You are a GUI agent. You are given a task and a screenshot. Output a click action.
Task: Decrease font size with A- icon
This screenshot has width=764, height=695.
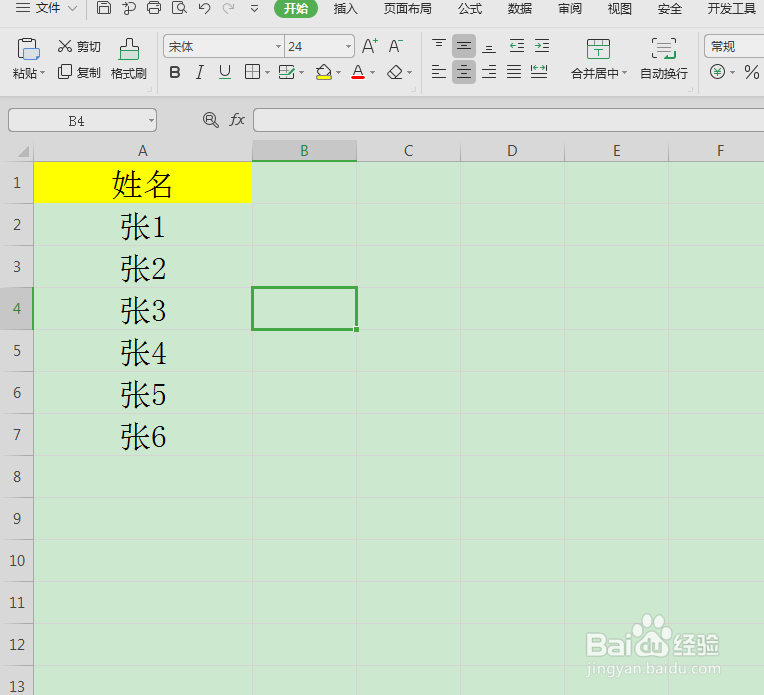tap(396, 46)
